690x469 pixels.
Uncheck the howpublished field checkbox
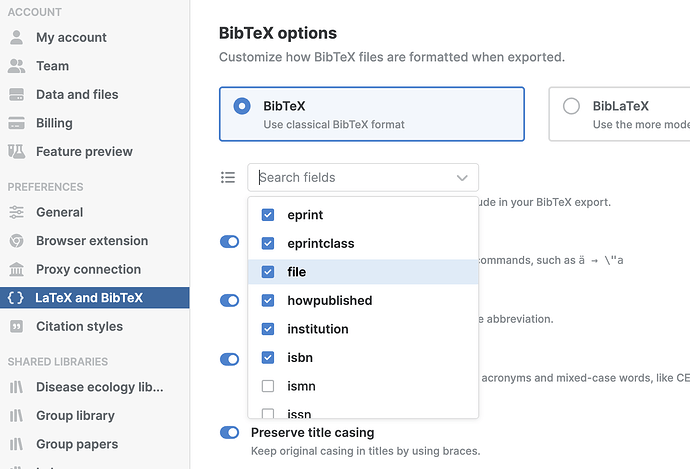(268, 300)
